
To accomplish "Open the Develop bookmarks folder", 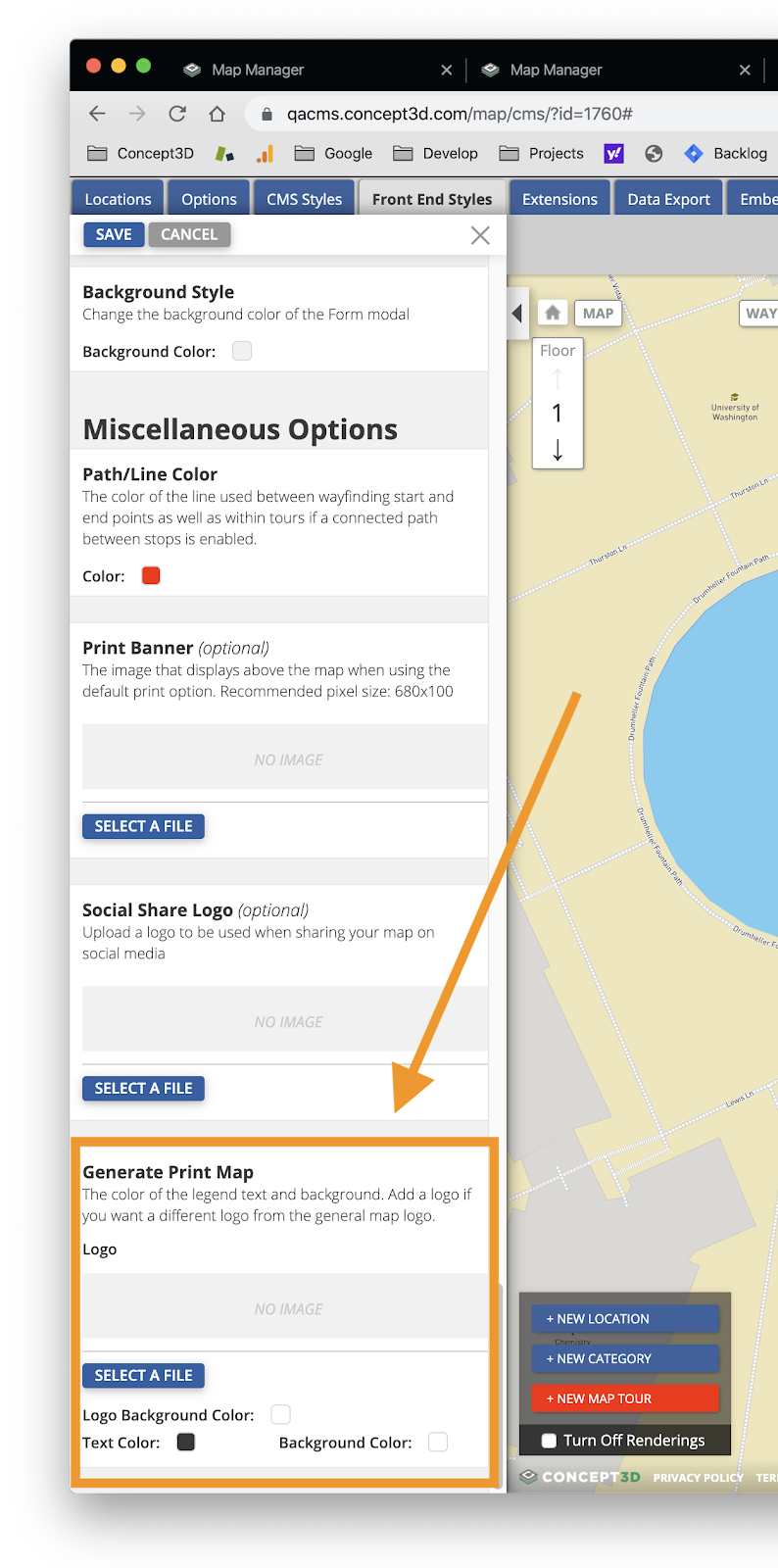I will [436, 153].
